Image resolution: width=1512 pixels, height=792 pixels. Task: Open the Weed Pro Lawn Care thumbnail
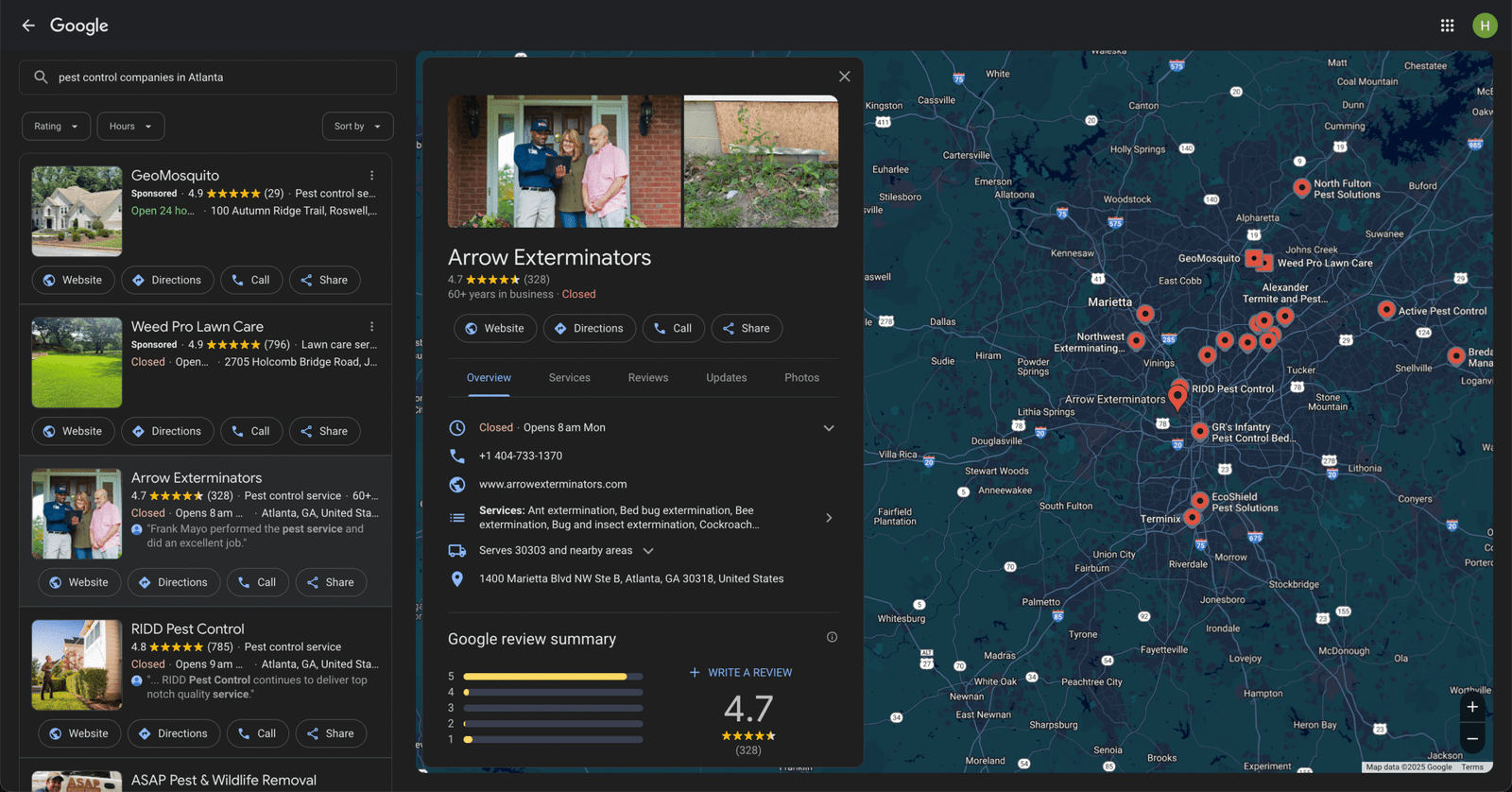[x=77, y=363]
